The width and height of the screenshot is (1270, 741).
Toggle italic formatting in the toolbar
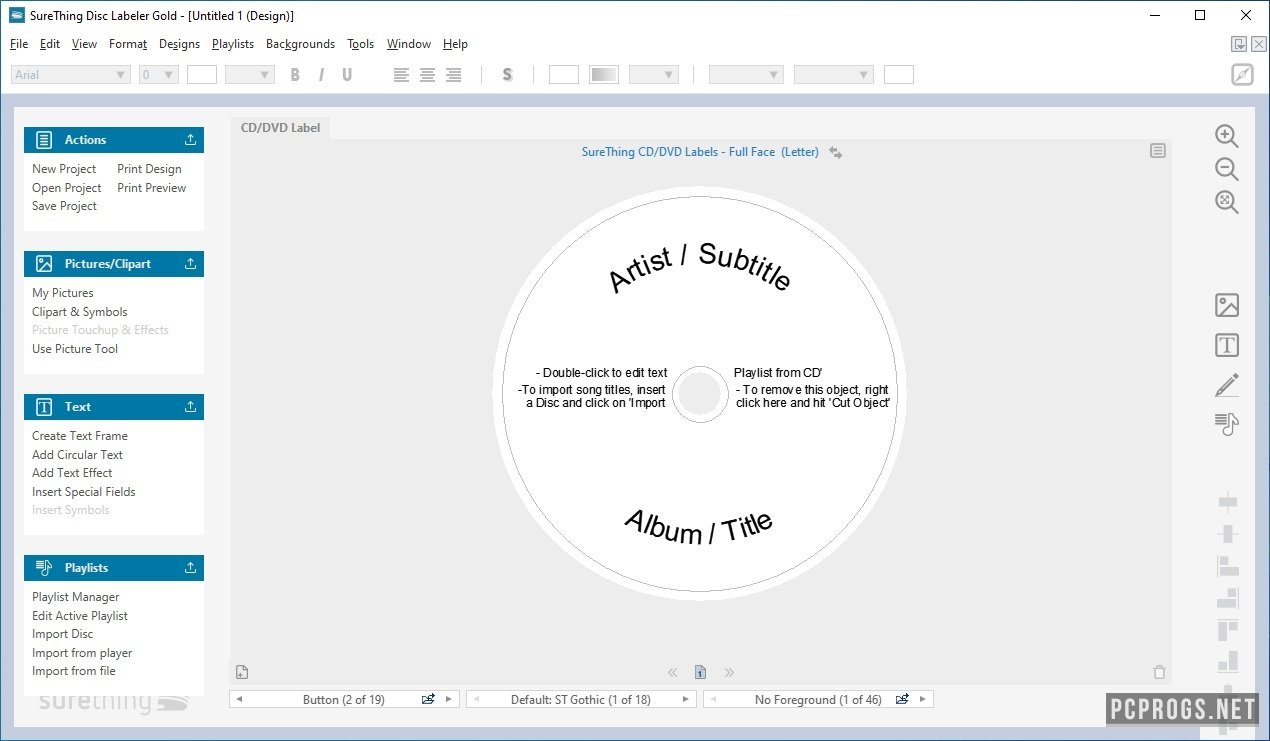tap(321, 74)
